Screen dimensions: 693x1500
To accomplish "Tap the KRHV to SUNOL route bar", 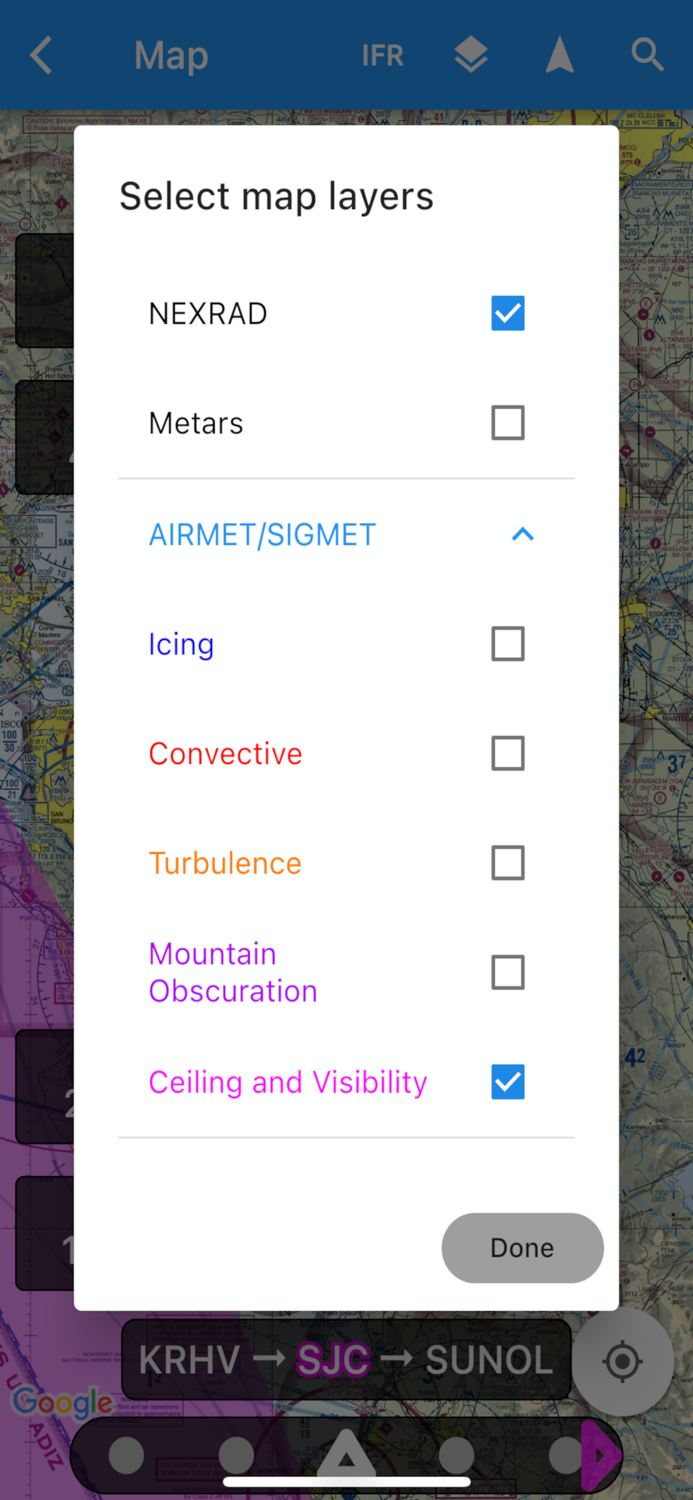I will point(346,1360).
